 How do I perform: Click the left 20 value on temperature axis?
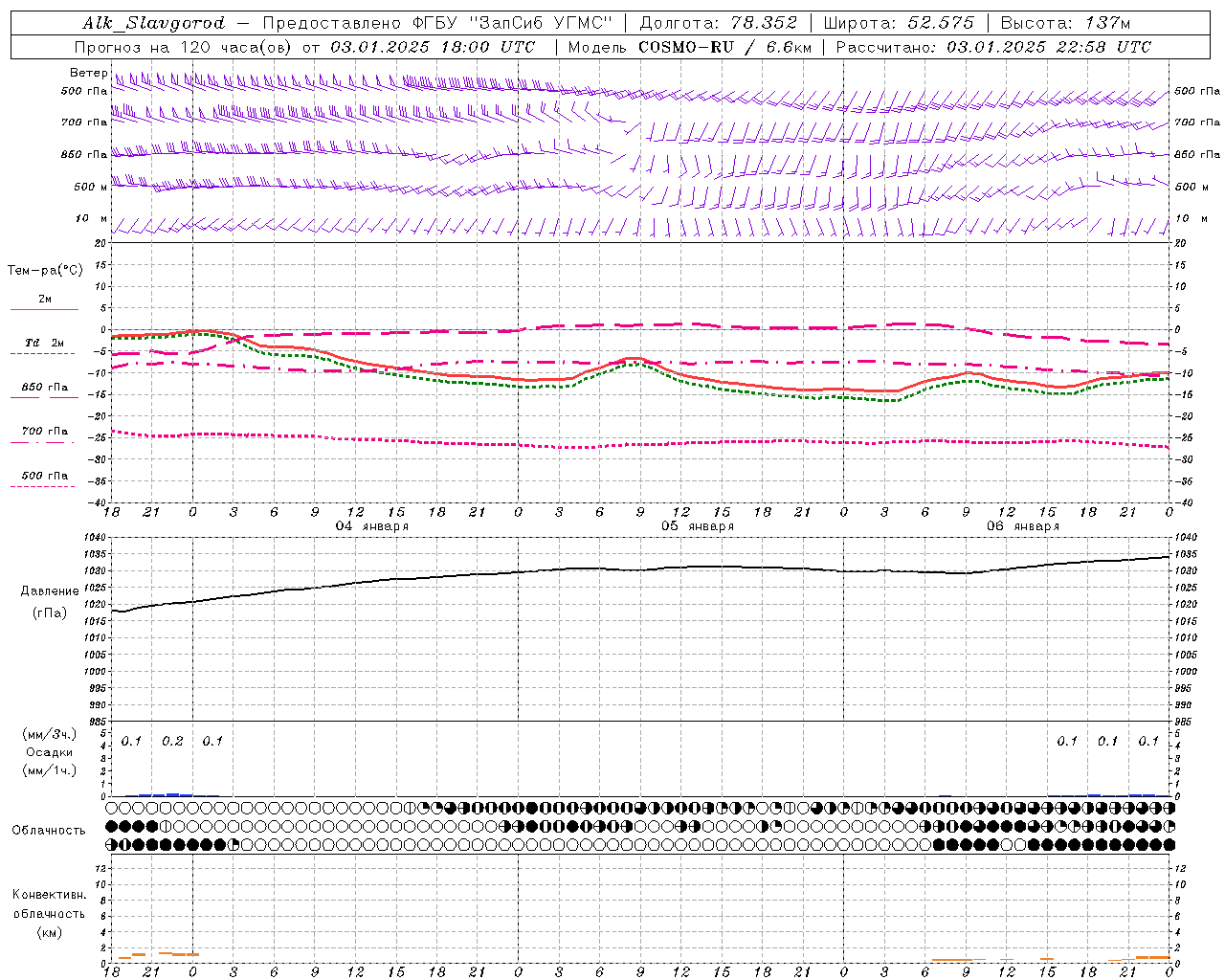coord(101,243)
